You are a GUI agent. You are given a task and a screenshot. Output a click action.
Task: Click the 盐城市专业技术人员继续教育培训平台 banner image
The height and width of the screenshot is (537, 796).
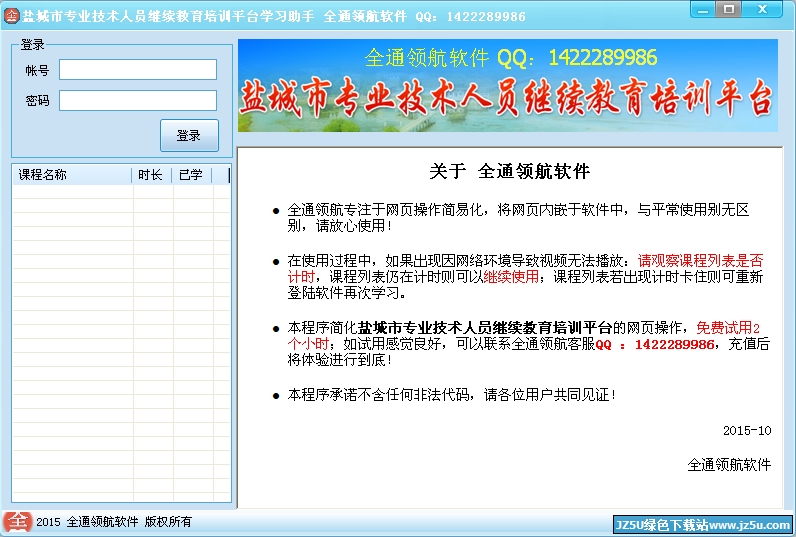[508, 85]
